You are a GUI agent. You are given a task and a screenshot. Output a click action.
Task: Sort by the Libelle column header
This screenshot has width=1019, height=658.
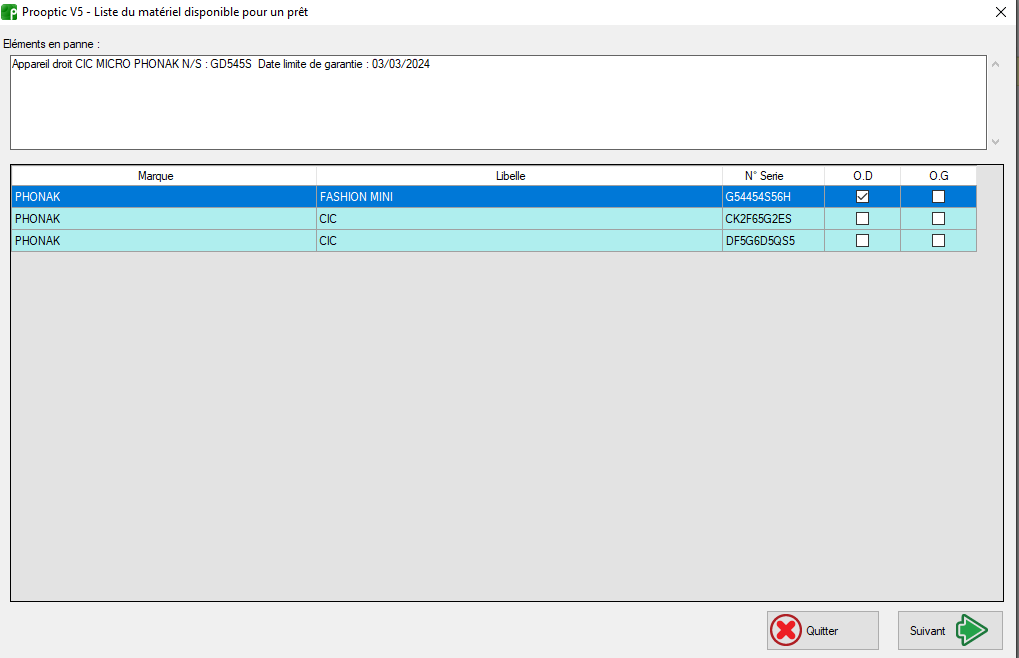(519, 175)
